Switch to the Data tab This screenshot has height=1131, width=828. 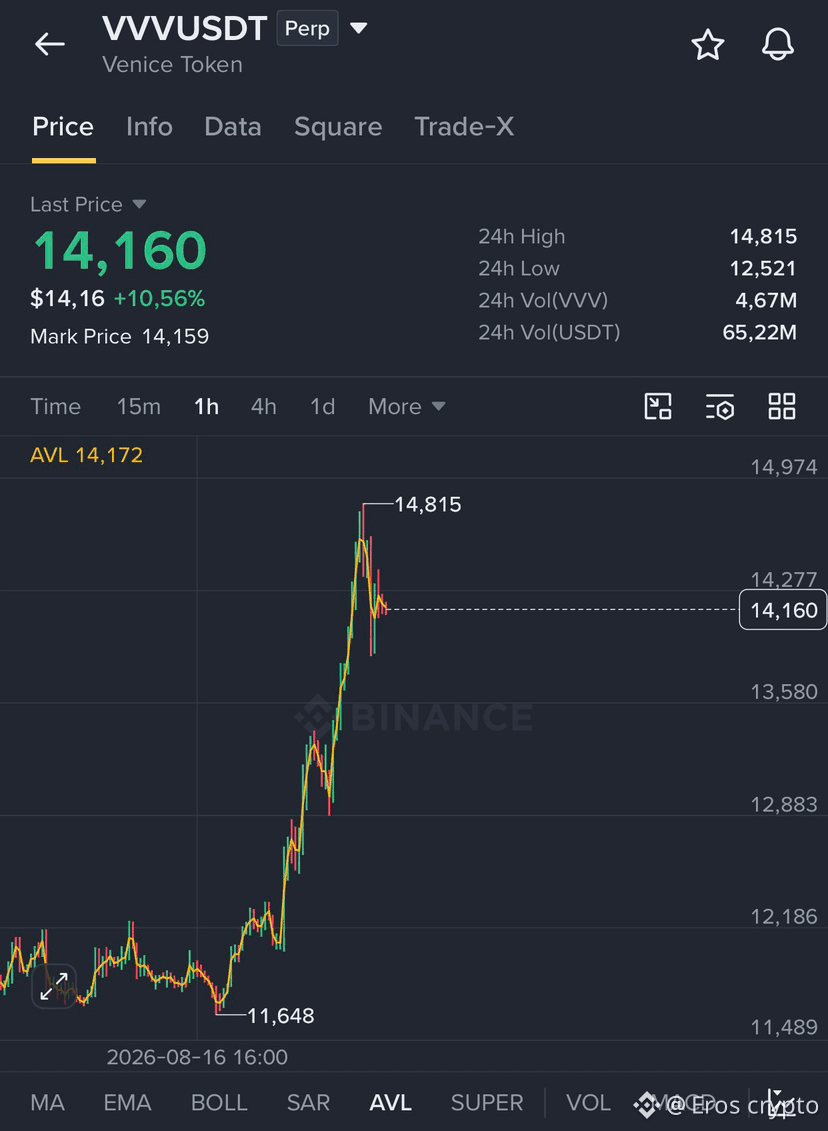pos(233,127)
